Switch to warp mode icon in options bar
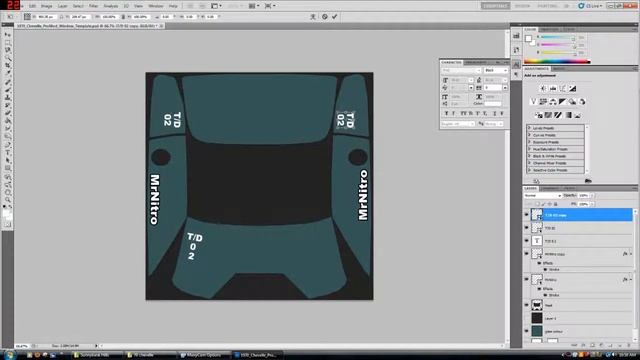 313,17
